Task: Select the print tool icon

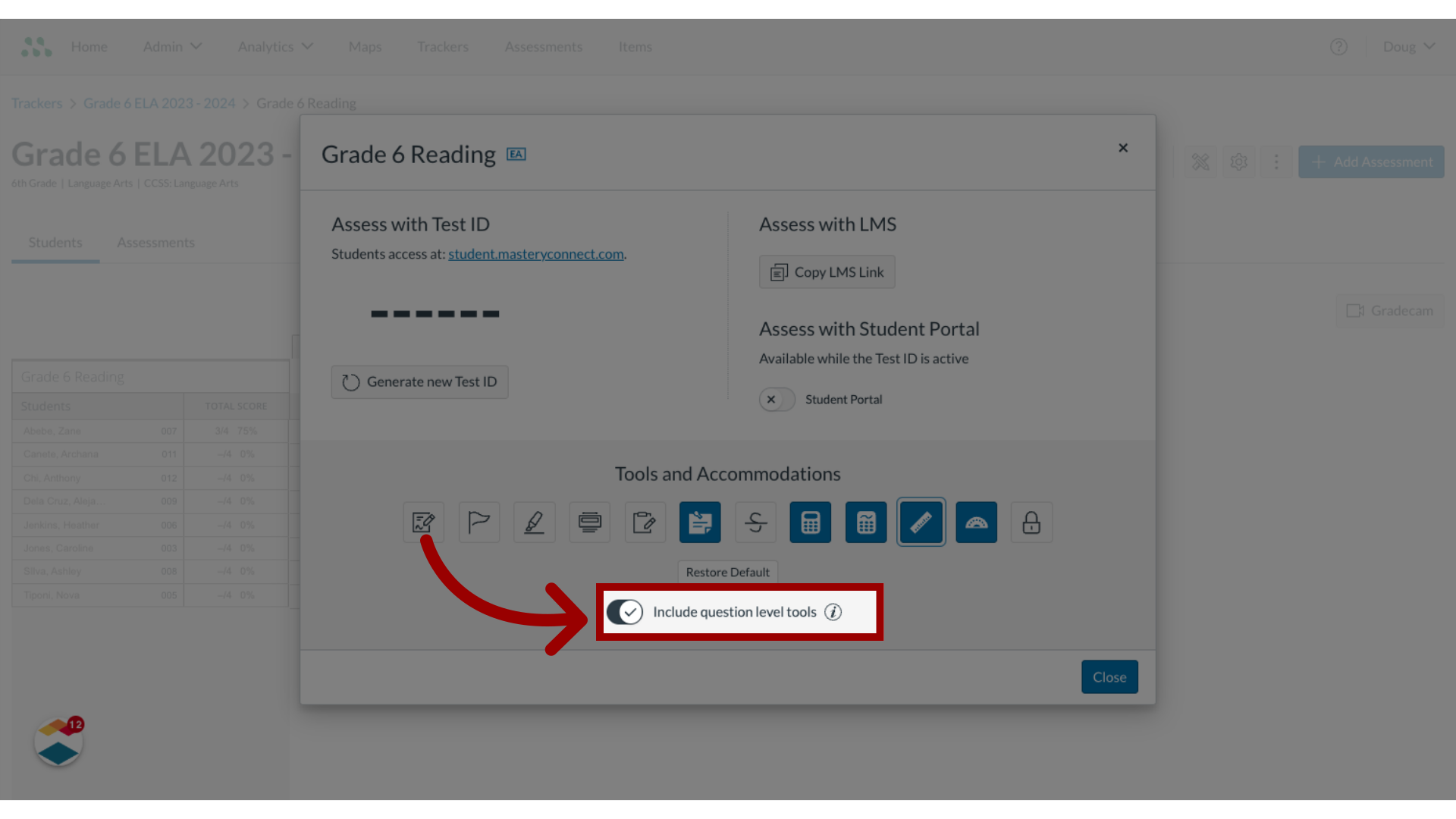Action: click(589, 522)
